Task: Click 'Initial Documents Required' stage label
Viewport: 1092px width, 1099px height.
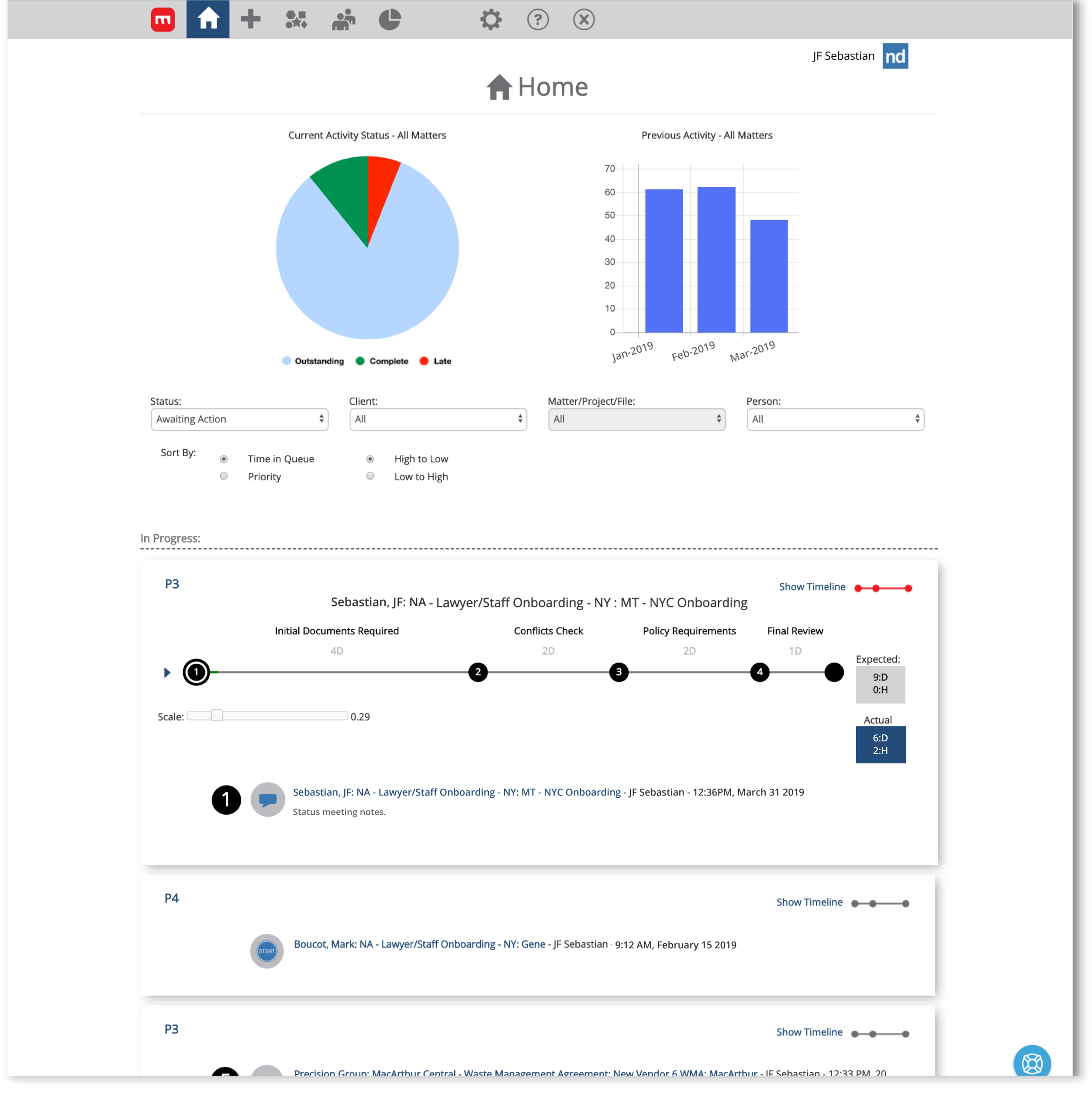Action: tap(336, 630)
